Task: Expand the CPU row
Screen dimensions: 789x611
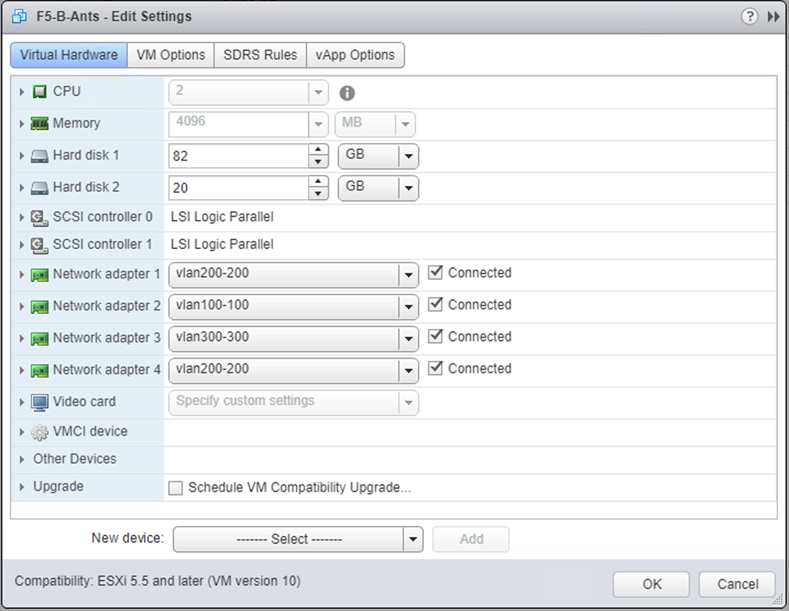Action: (x=22, y=92)
